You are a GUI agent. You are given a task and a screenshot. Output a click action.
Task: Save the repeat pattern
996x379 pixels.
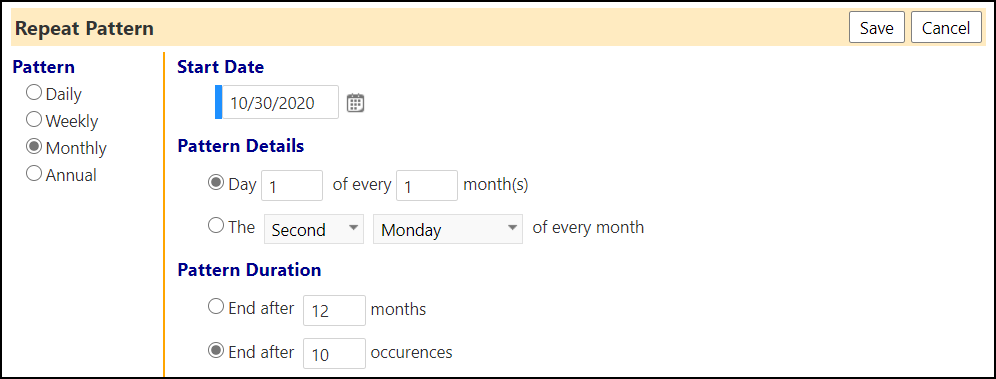point(877,28)
